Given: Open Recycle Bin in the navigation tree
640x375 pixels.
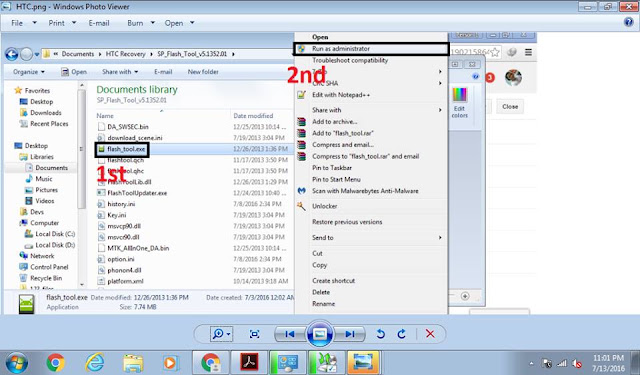Looking at the screenshot, I should pyautogui.click(x=46, y=278).
